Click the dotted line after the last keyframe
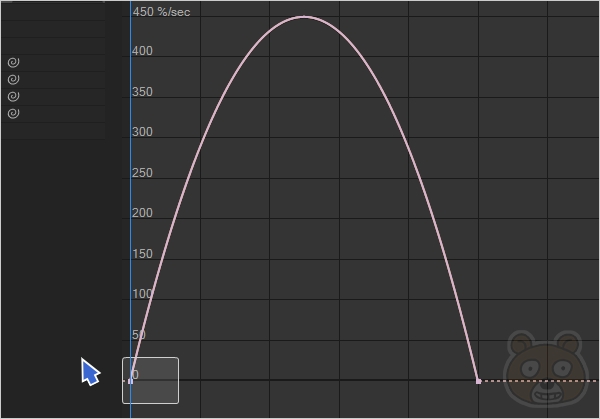The height and width of the screenshot is (419, 600). click(x=540, y=381)
